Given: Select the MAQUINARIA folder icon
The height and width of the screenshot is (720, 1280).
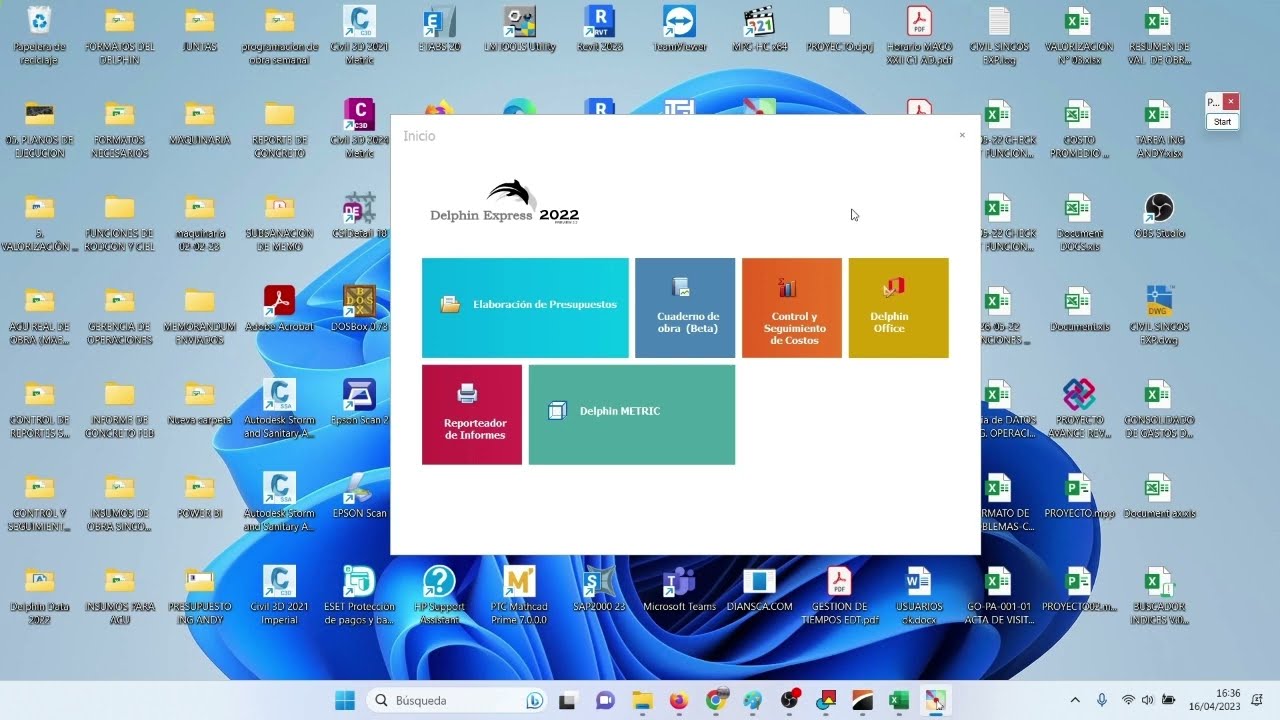Looking at the screenshot, I should 200,122.
